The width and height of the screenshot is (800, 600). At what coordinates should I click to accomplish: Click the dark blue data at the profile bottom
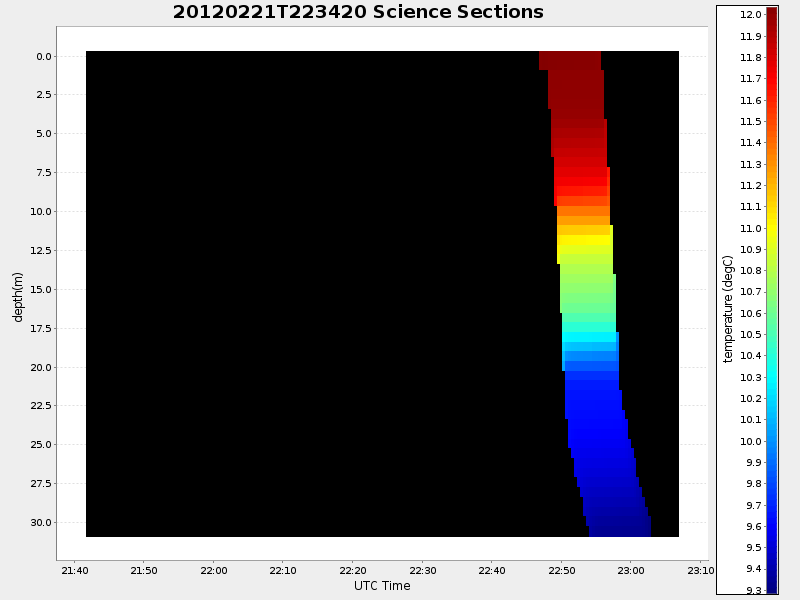[x=620, y=527]
